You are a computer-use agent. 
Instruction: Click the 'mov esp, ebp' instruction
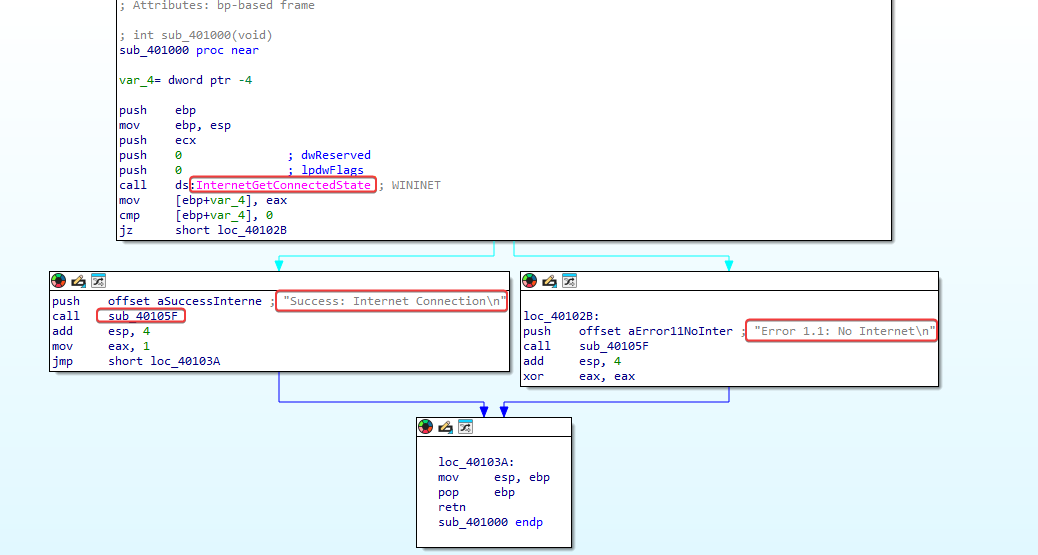(x=494, y=478)
